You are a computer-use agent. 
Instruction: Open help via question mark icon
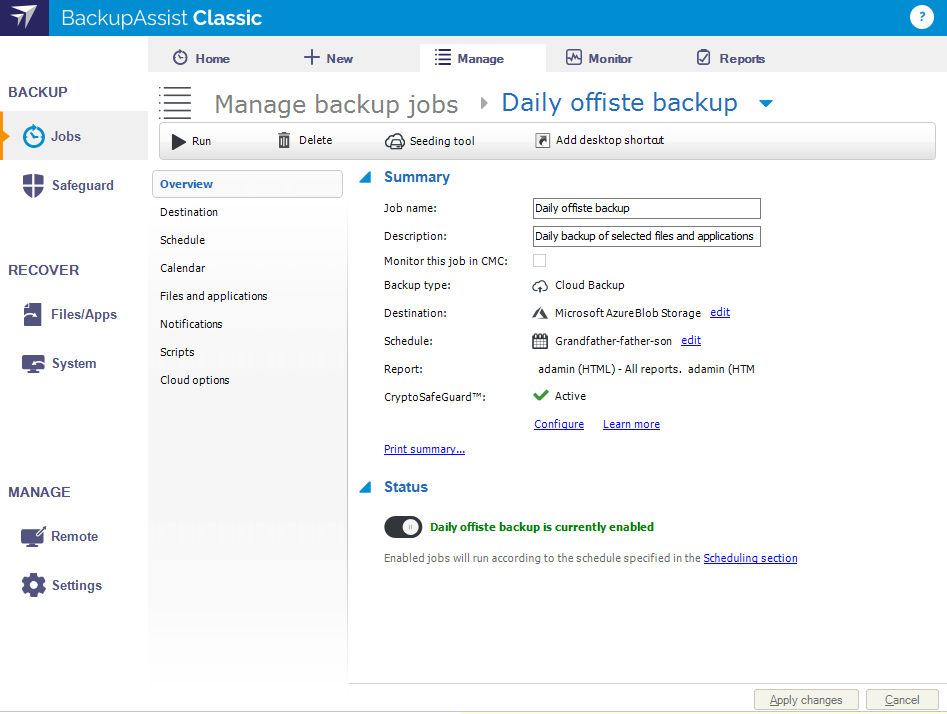tap(921, 18)
